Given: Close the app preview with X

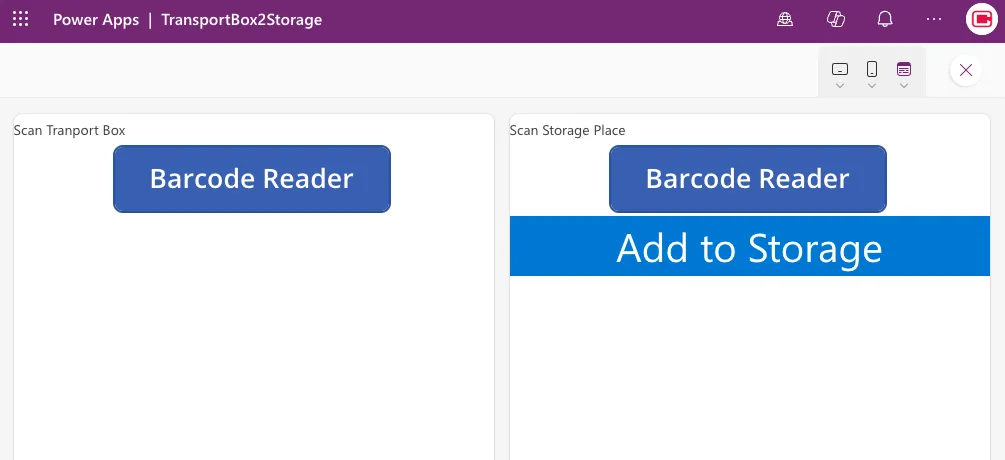Looking at the screenshot, I should (x=965, y=70).
